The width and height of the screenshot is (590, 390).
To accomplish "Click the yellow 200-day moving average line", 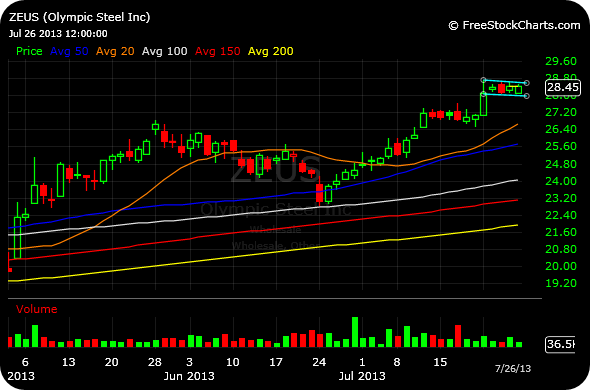I will 263,253.
